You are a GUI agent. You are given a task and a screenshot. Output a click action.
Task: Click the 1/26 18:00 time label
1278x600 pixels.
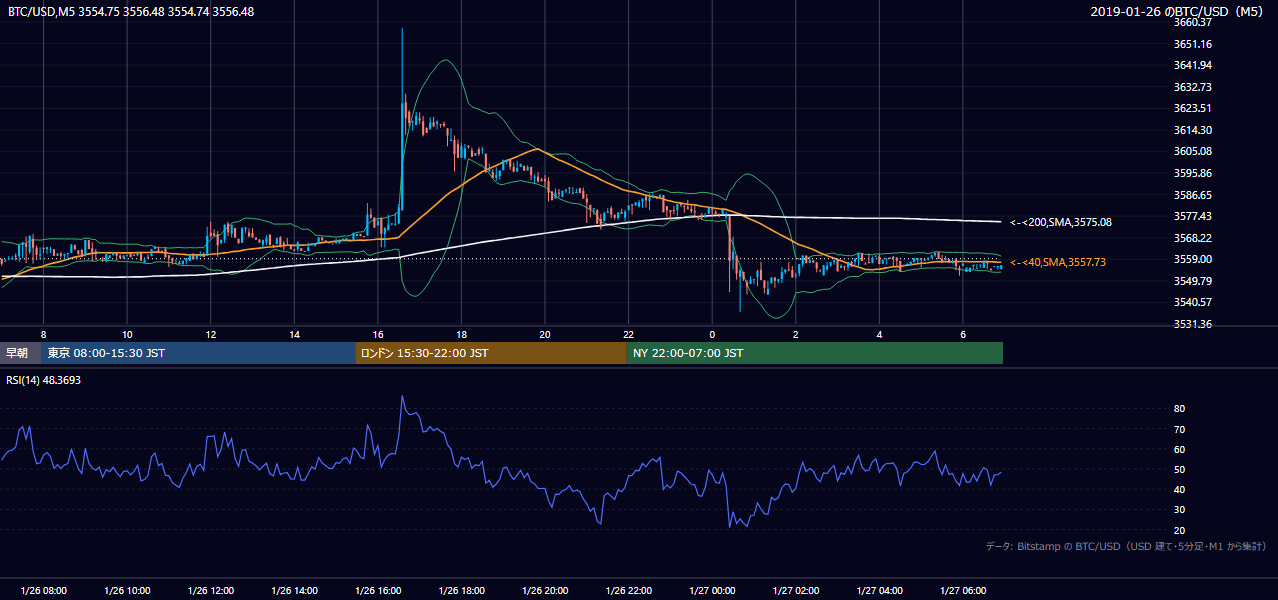click(461, 590)
